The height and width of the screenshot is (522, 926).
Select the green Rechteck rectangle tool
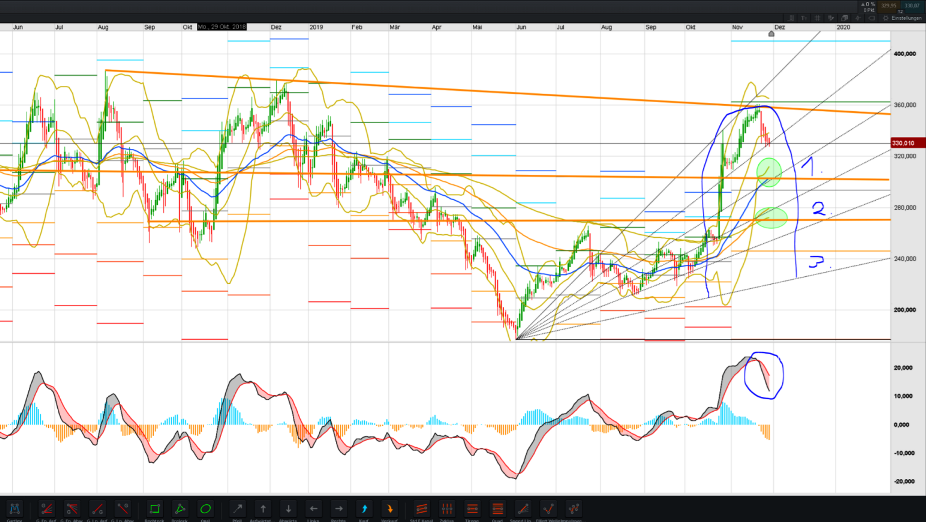155,508
